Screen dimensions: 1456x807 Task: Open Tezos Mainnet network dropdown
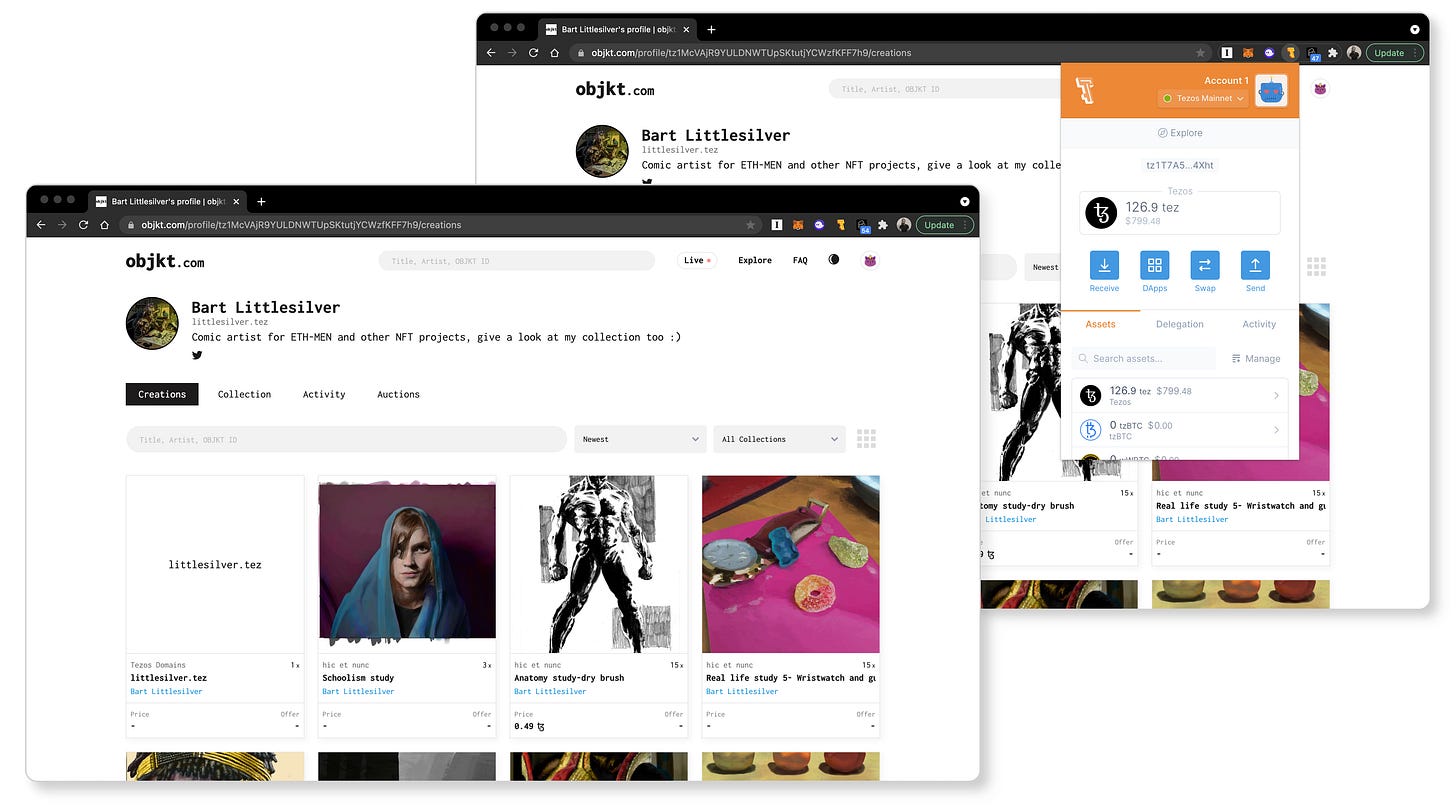coord(1203,98)
